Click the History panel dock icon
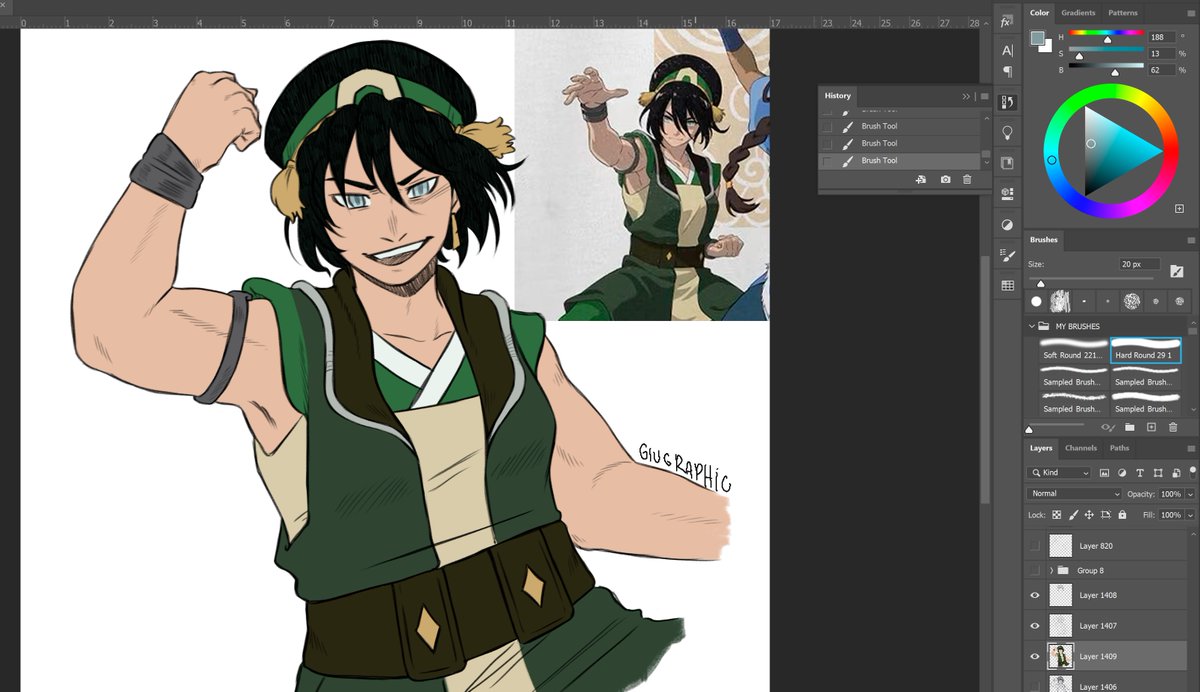Image resolution: width=1200 pixels, height=692 pixels. 1007,102
